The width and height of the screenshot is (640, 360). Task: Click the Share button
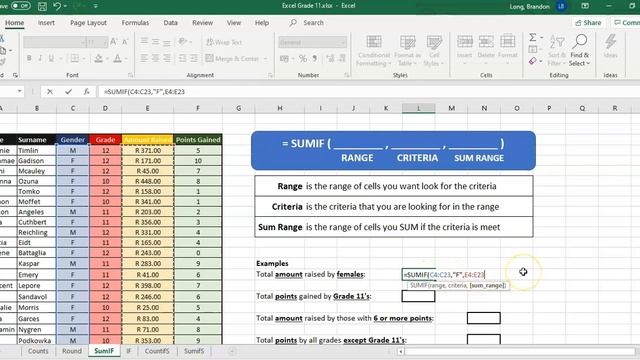[588, 23]
